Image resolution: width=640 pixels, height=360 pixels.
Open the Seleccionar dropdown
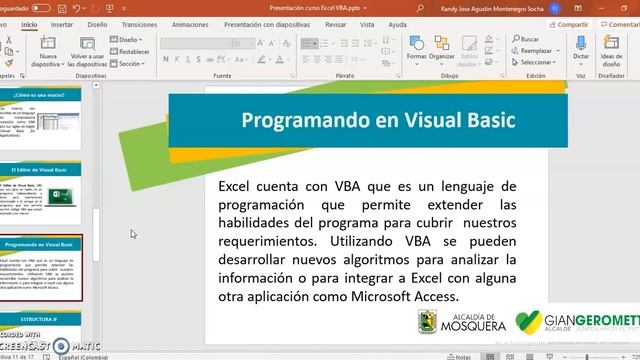pyautogui.click(x=534, y=62)
